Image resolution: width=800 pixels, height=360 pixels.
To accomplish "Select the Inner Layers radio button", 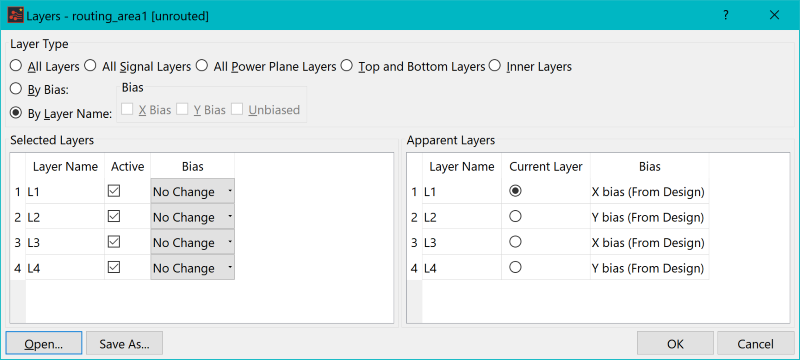I will tap(494, 66).
